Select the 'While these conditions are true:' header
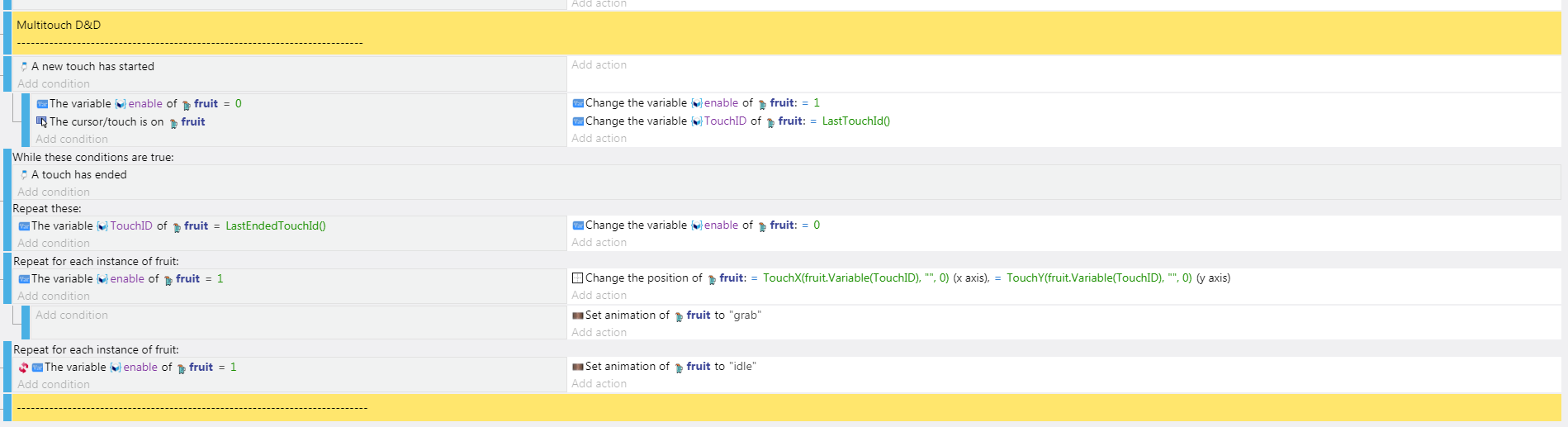This screenshot has width=1568, height=427. pos(93,158)
